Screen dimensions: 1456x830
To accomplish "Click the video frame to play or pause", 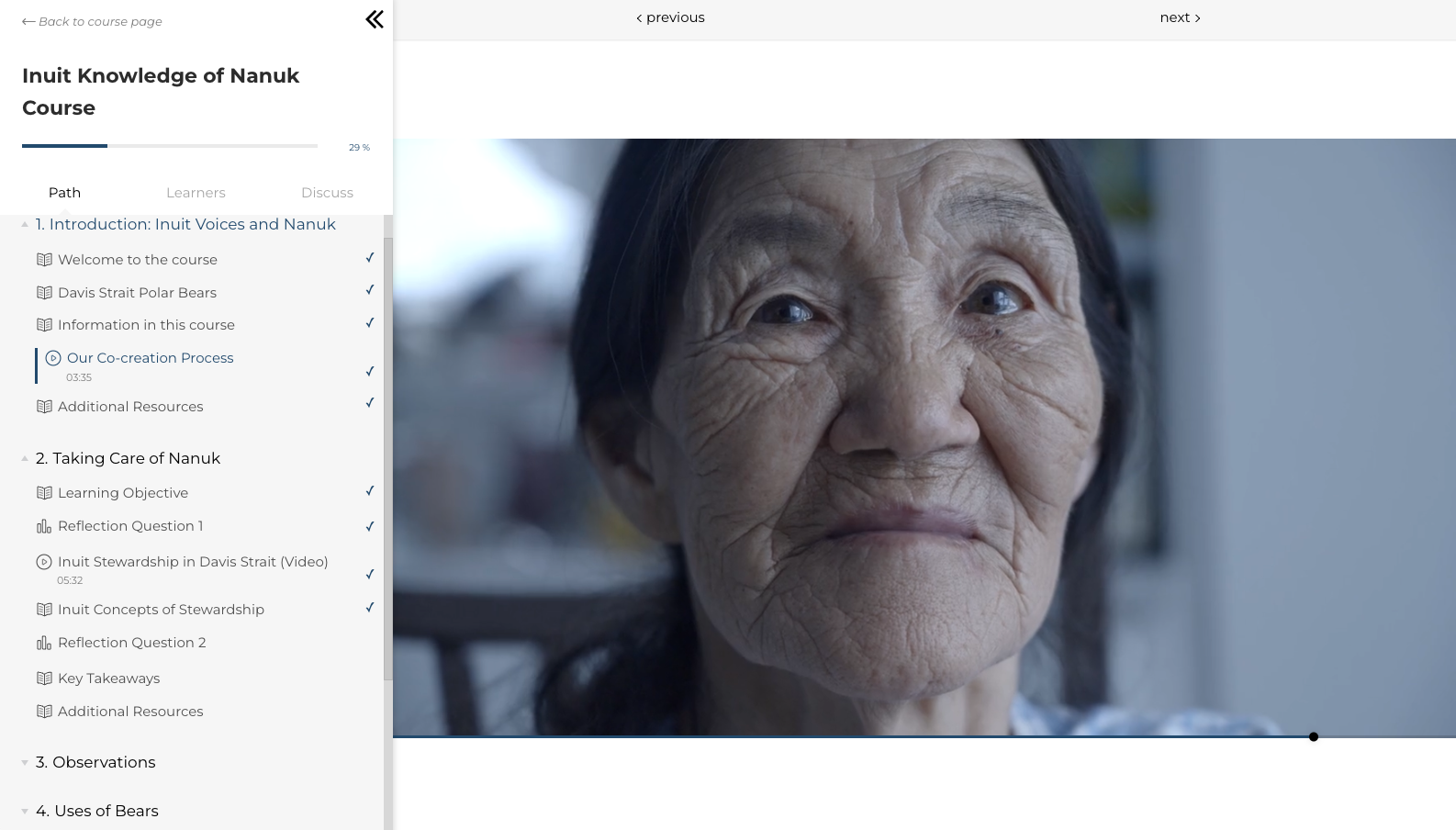I will [x=924, y=437].
